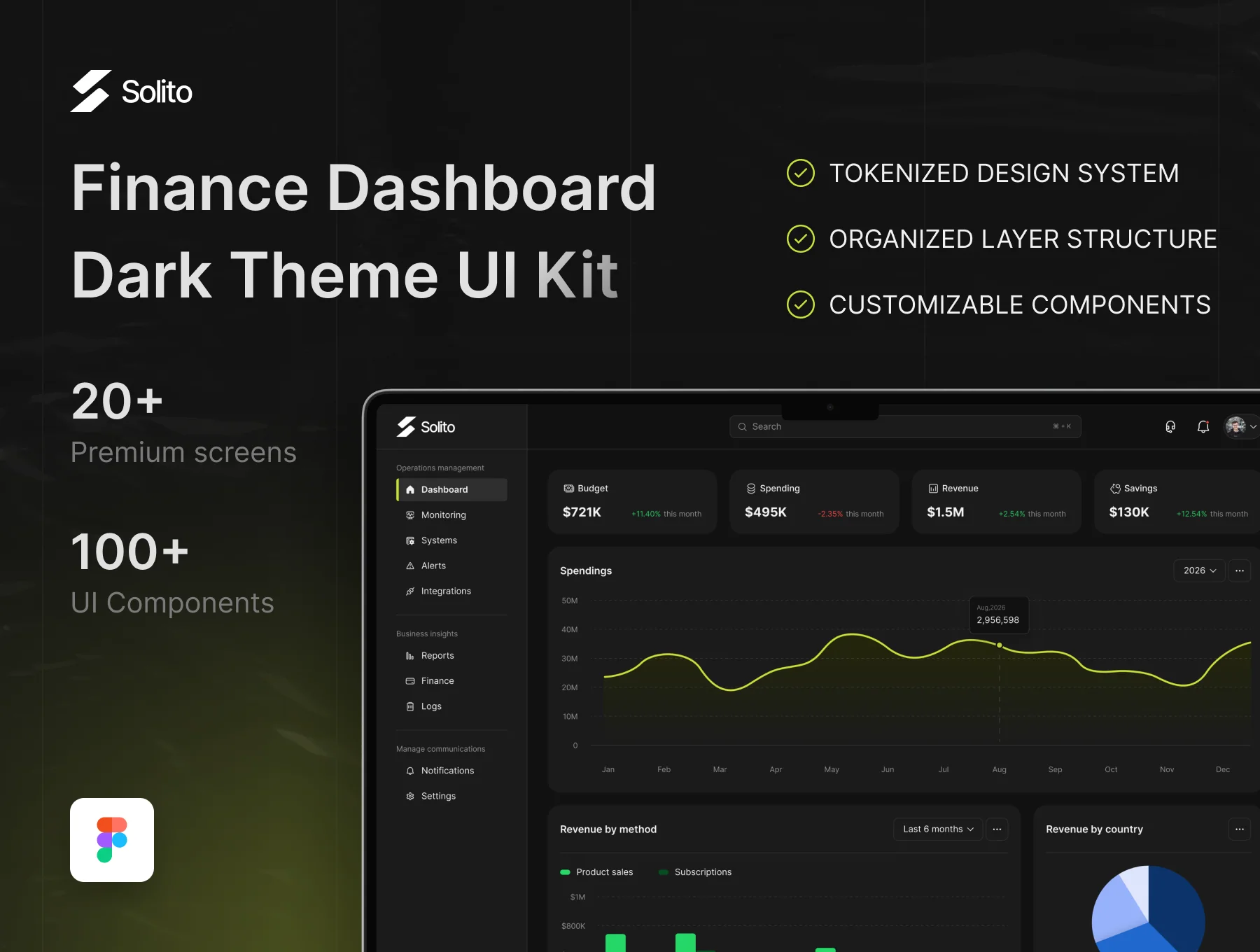This screenshot has width=1260, height=952.
Task: Click the Organized Layer Structure check icon
Action: coord(801,239)
